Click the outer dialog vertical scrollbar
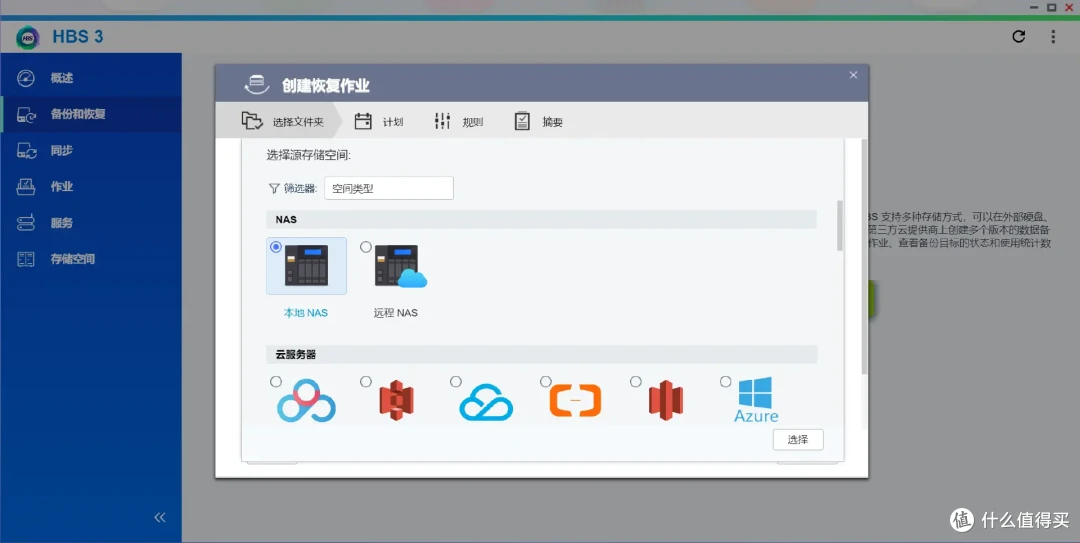Image resolution: width=1080 pixels, height=543 pixels. pos(864,256)
